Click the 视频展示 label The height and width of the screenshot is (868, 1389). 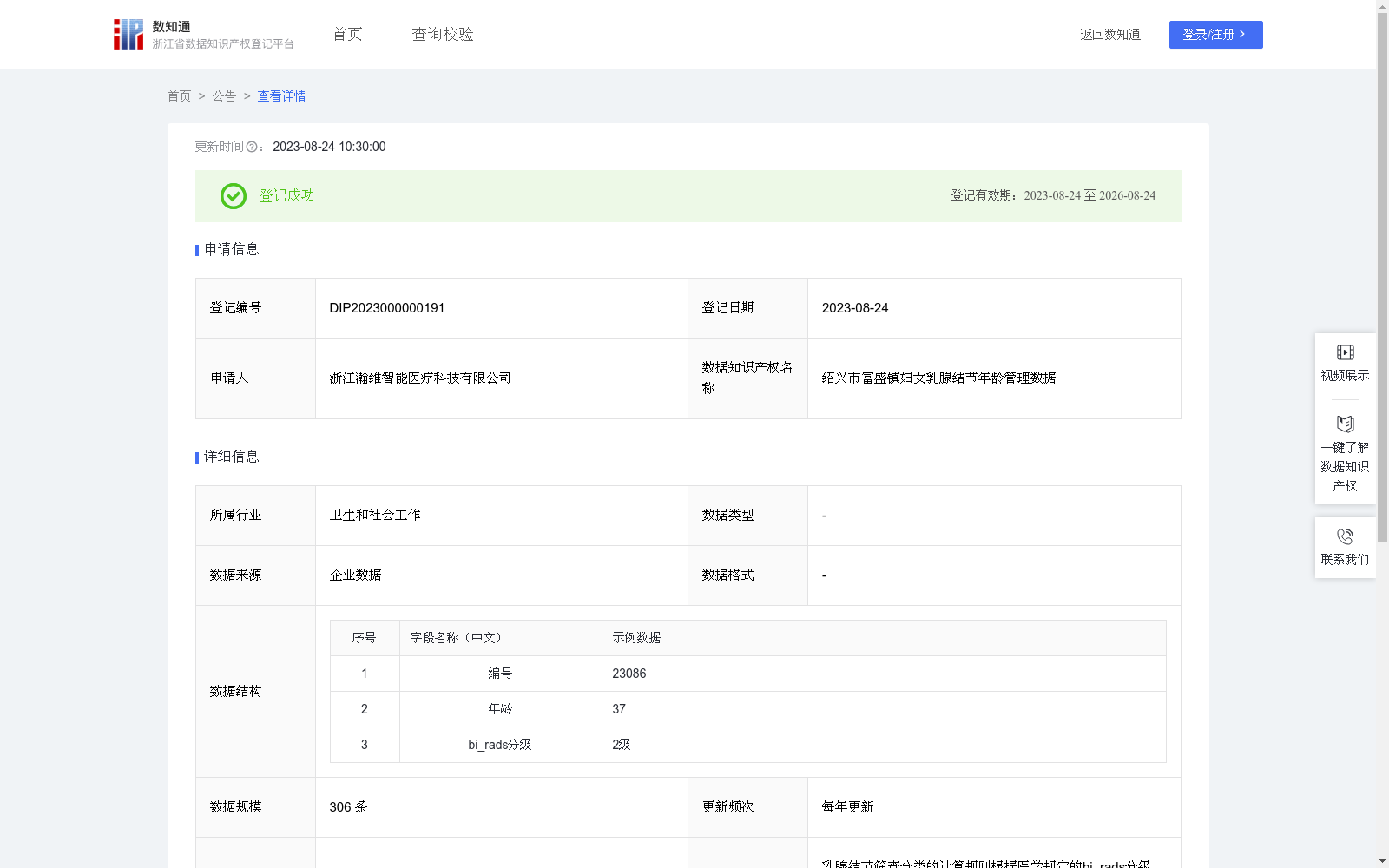[1345, 376]
